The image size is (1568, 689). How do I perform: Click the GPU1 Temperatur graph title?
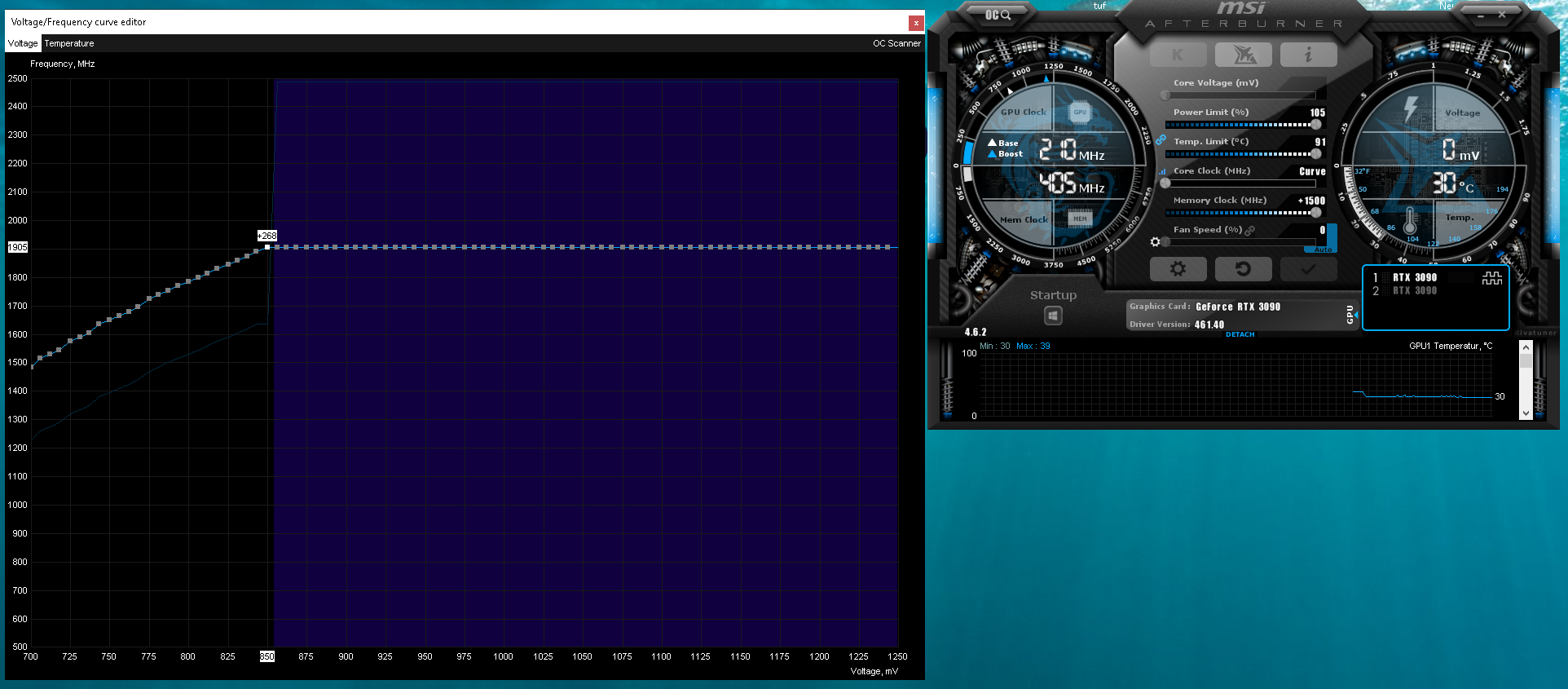1451,346
